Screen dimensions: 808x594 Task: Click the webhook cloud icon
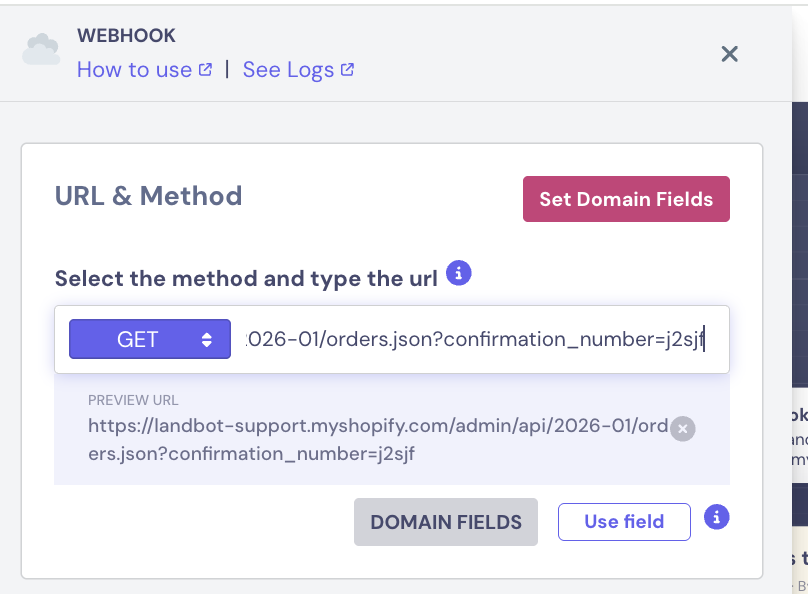(x=42, y=49)
